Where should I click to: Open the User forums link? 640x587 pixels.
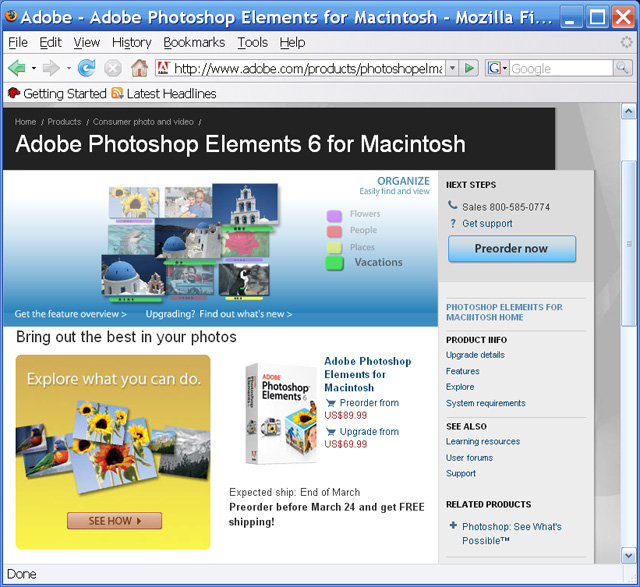point(469,458)
